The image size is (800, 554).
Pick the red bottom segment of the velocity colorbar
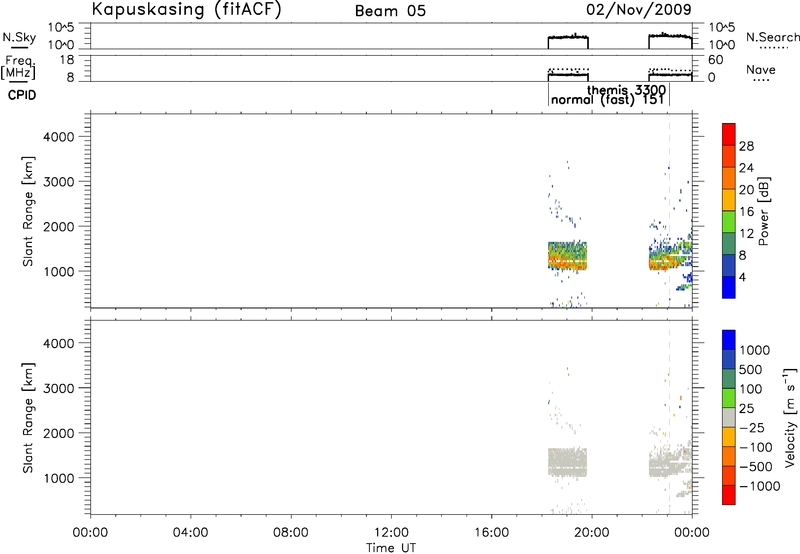coord(729,495)
